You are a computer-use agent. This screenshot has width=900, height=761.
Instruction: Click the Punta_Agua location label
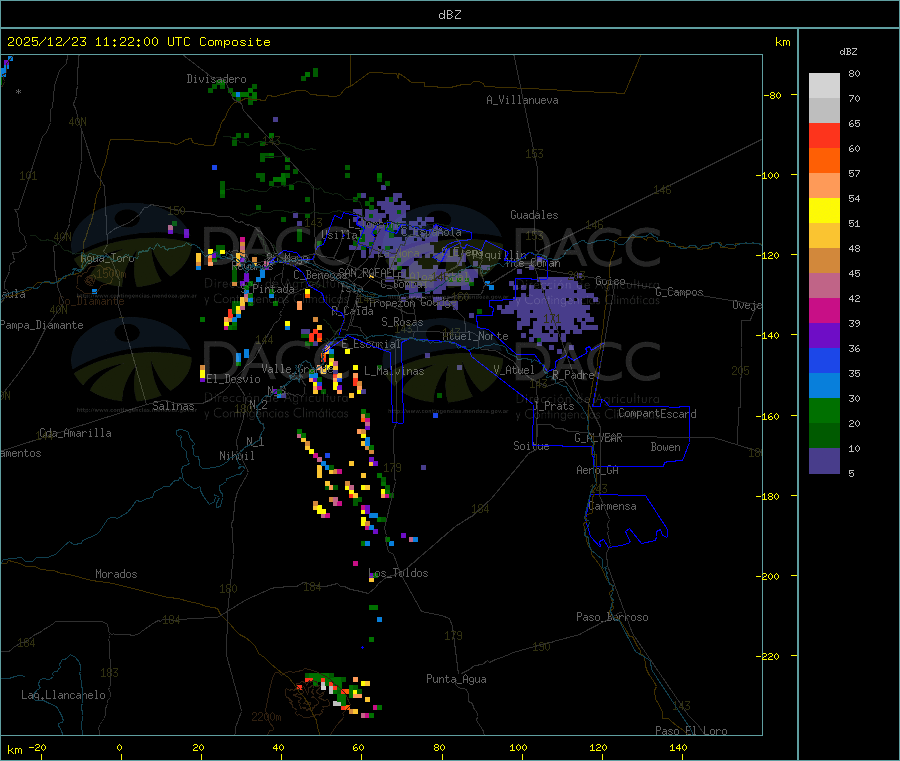[456, 679]
